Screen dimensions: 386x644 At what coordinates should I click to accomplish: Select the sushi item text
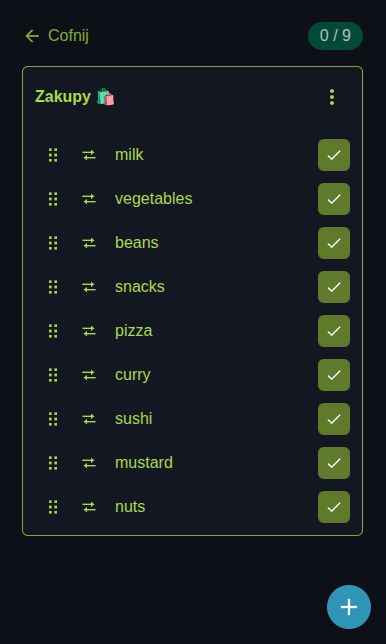(133, 419)
